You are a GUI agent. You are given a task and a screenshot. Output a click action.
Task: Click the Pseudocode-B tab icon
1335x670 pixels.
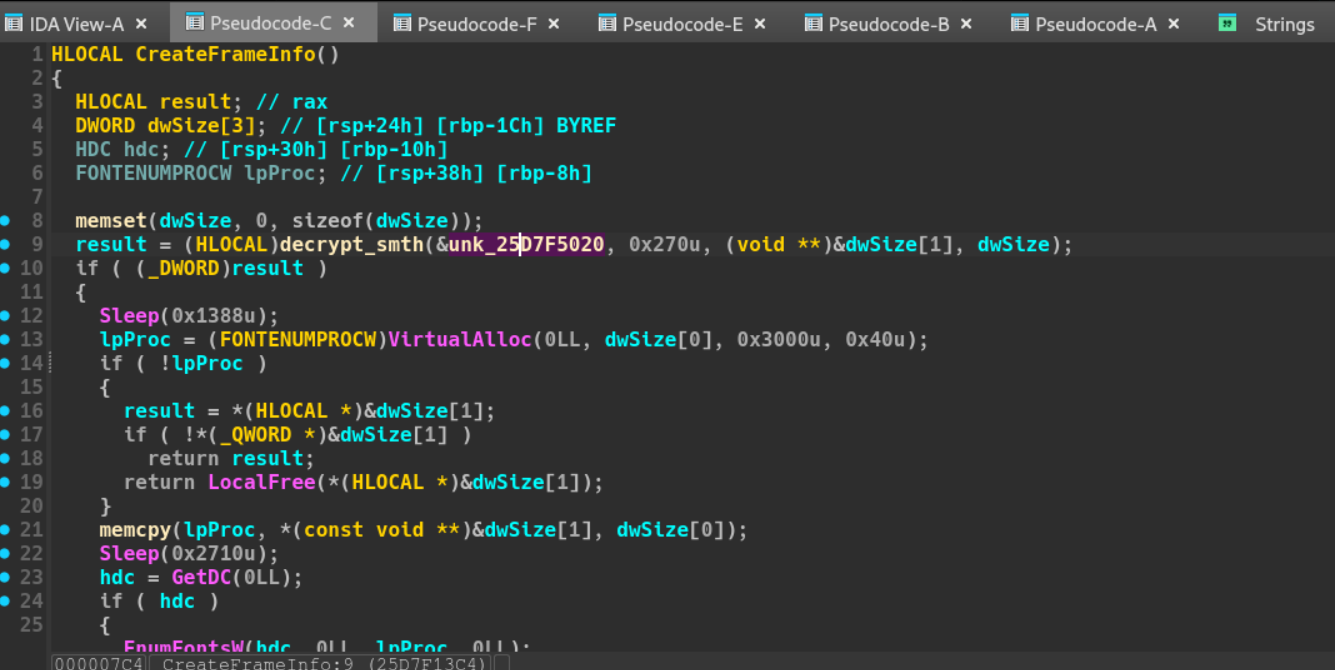pyautogui.click(x=814, y=24)
